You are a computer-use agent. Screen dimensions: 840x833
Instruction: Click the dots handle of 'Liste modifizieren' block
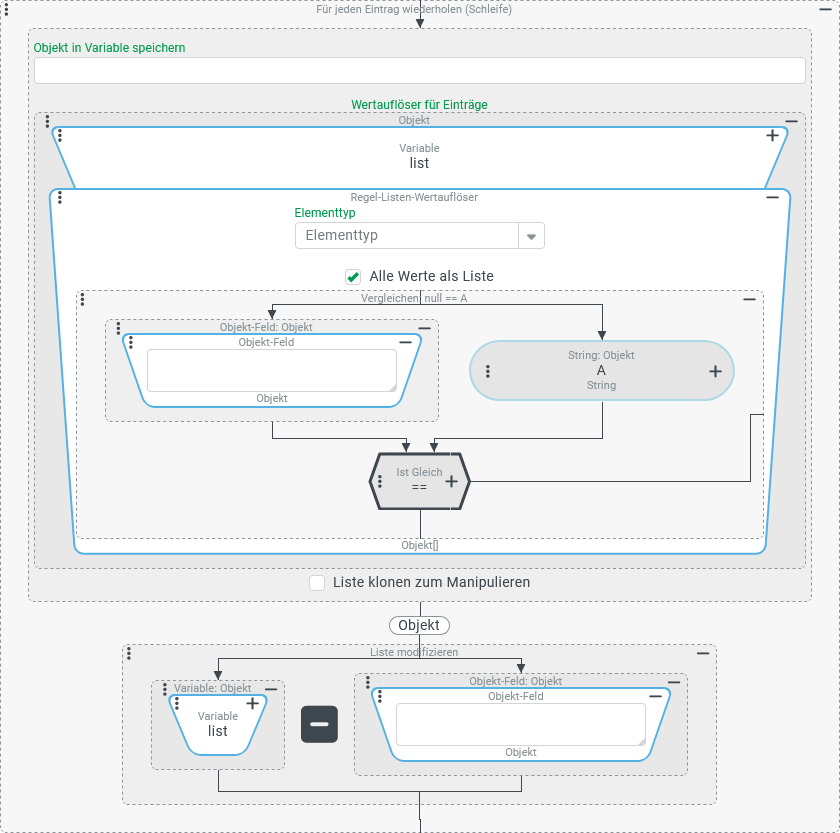point(131,653)
